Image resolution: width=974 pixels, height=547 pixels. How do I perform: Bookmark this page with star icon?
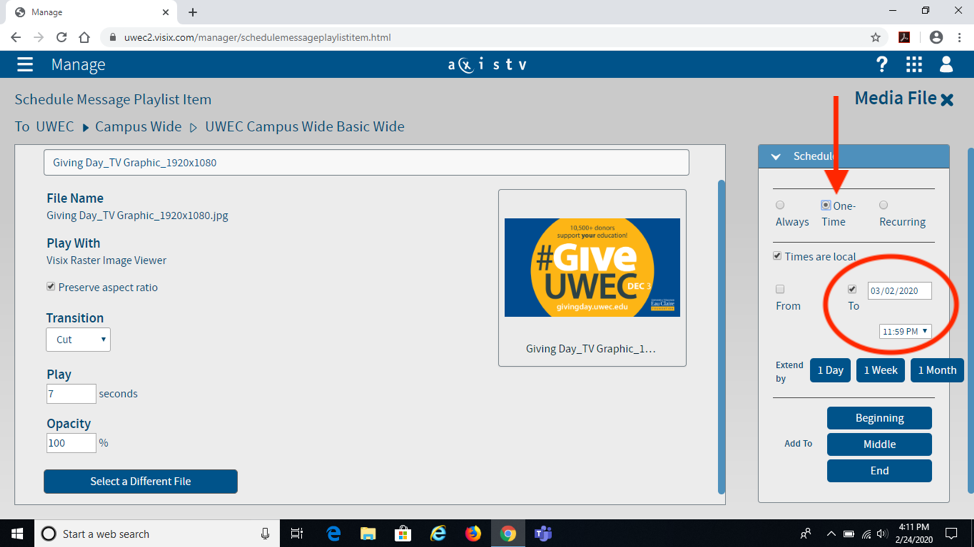(x=875, y=37)
